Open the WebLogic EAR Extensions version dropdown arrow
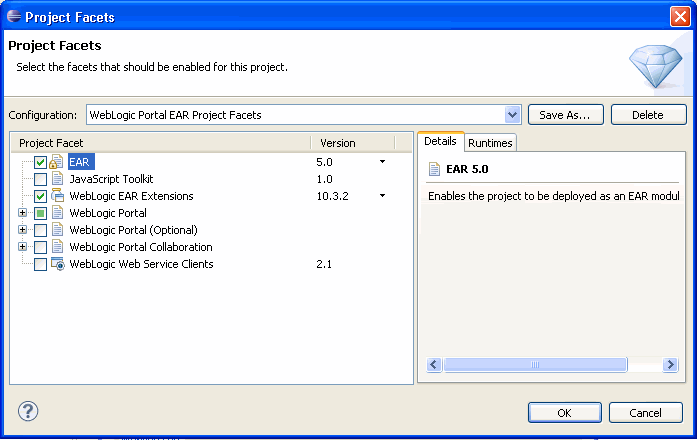The image size is (697, 440). point(382,196)
